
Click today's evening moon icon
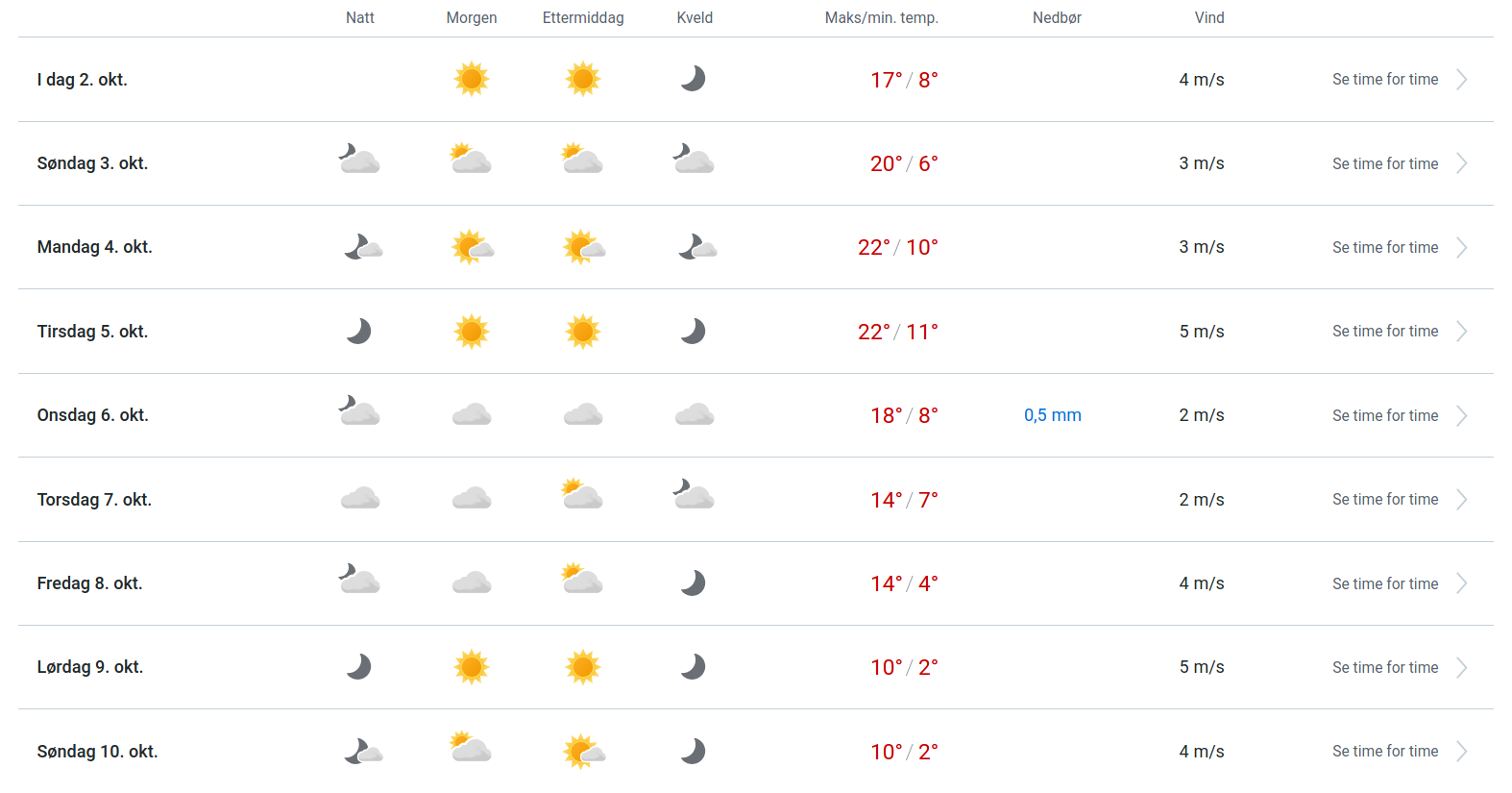694,79
